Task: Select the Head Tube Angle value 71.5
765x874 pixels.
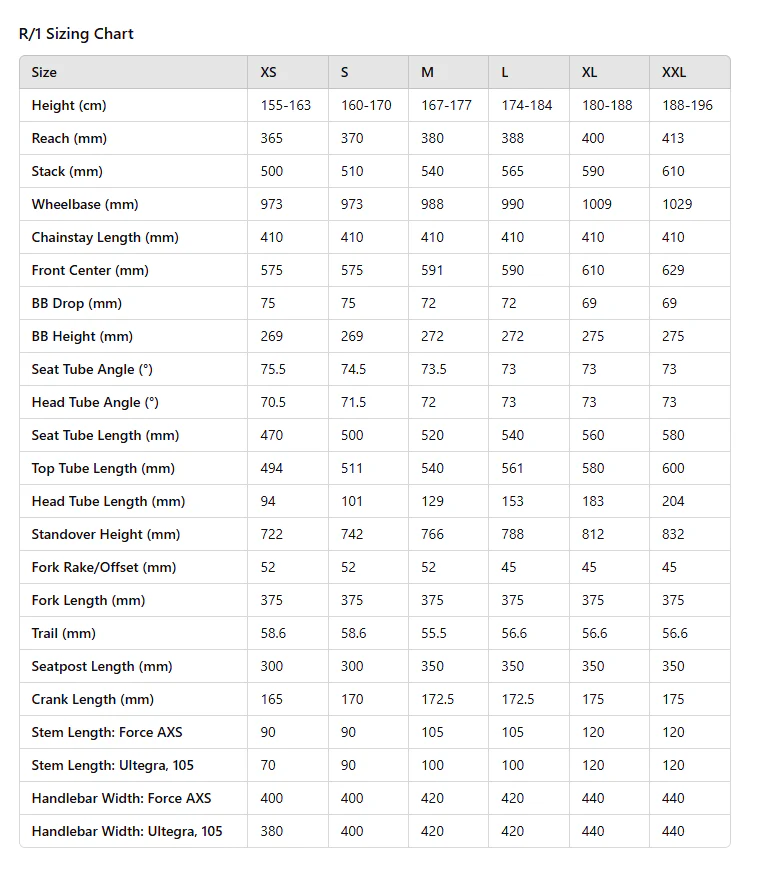Action: [354, 402]
